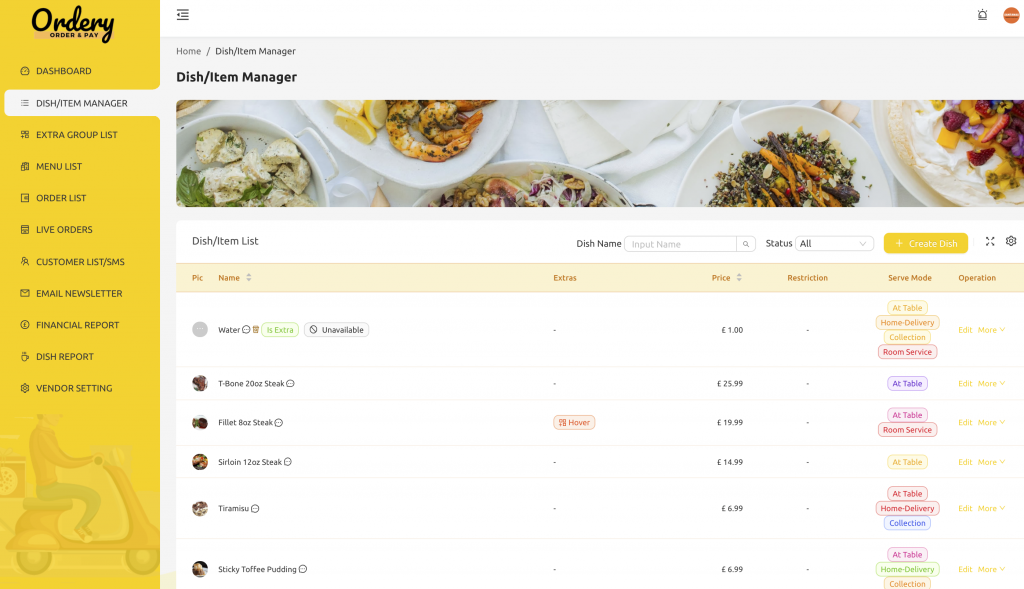Expand More options for T-Bone 20oz Steak
The height and width of the screenshot is (589, 1024).
click(991, 384)
